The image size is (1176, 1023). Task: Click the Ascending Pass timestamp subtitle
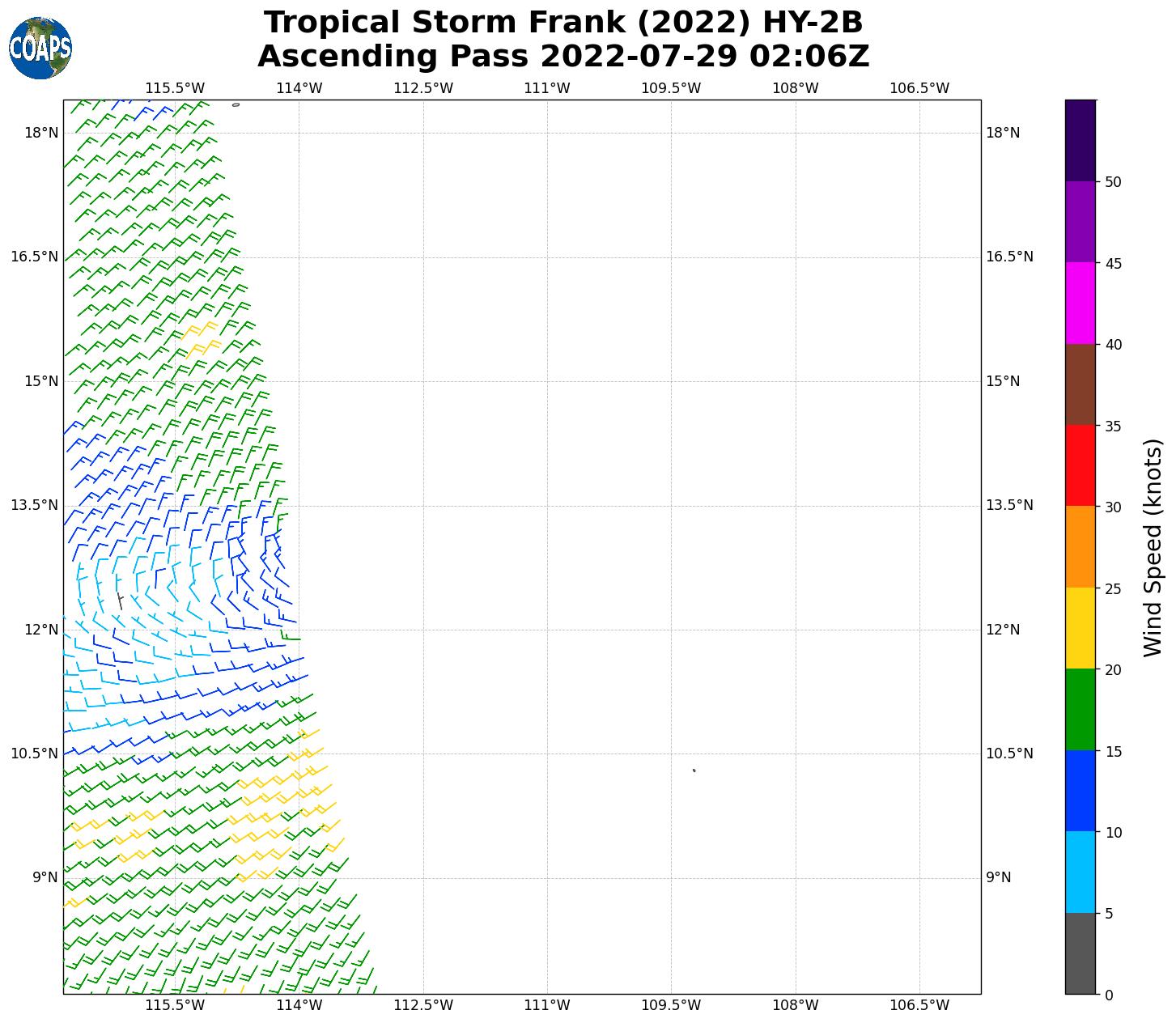pyautogui.click(x=563, y=57)
